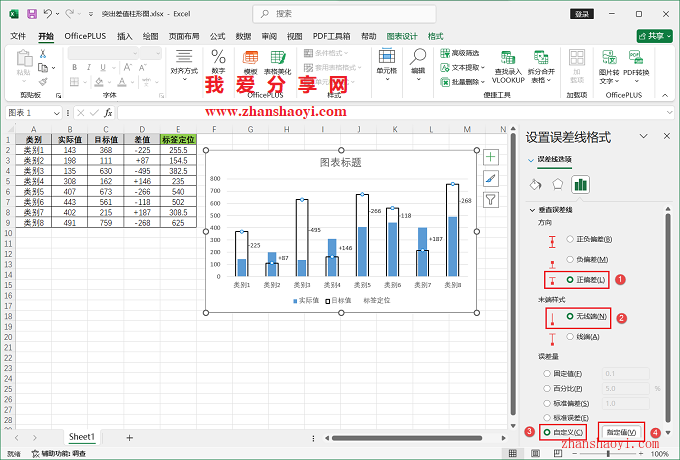Viewport: 680px width, 460px height.
Task: Click the 登录 sign-in button
Action: pyautogui.click(x=582, y=14)
